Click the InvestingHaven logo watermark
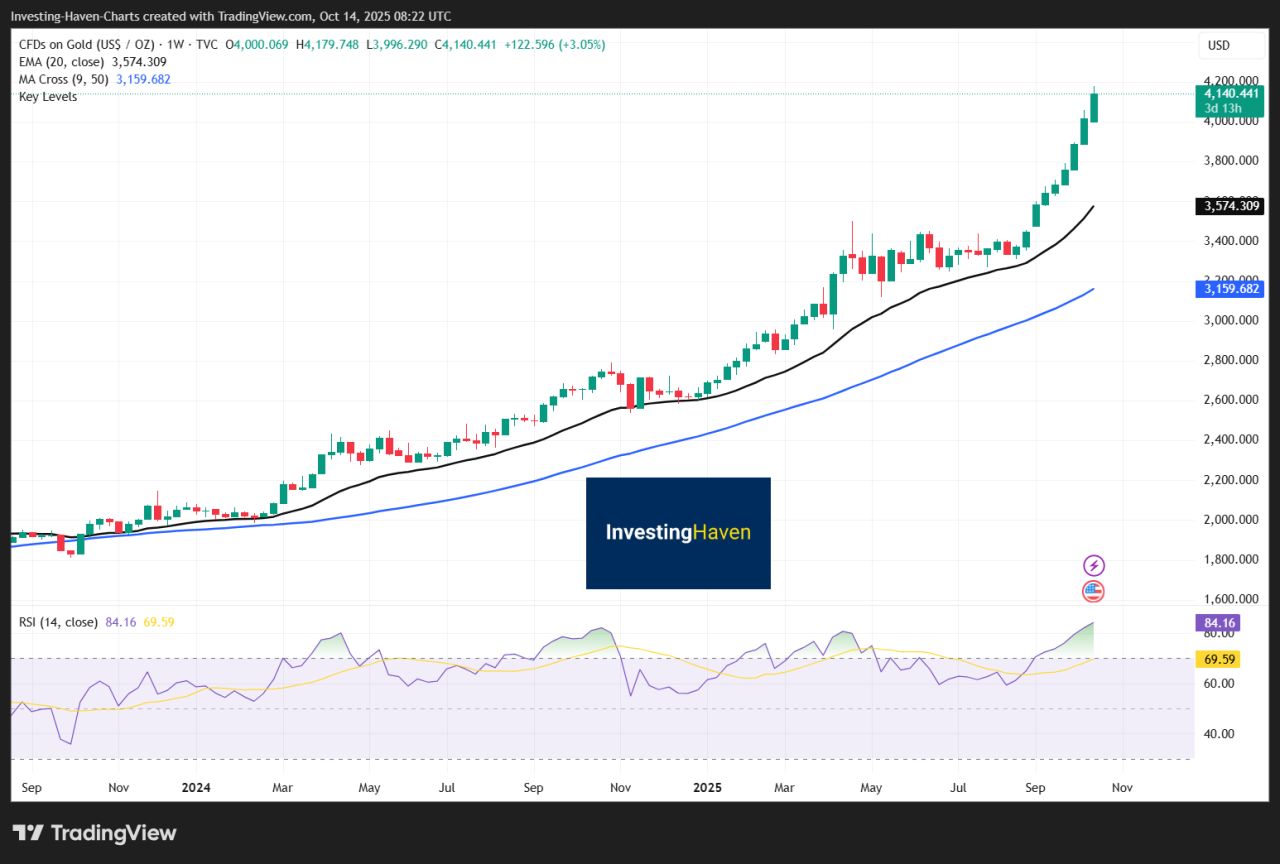Image resolution: width=1280 pixels, height=864 pixels. point(678,533)
